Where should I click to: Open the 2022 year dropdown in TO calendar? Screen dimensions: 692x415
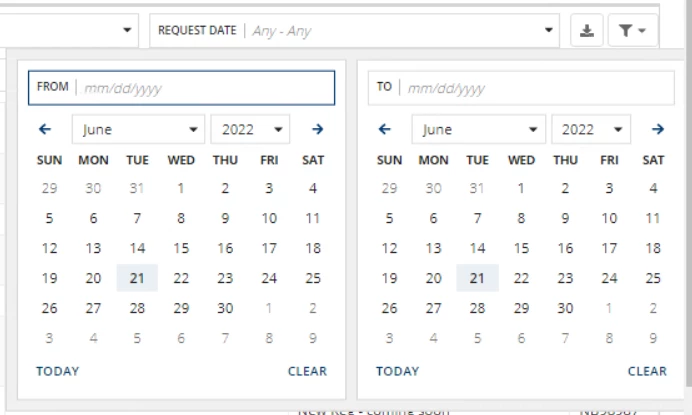point(590,129)
